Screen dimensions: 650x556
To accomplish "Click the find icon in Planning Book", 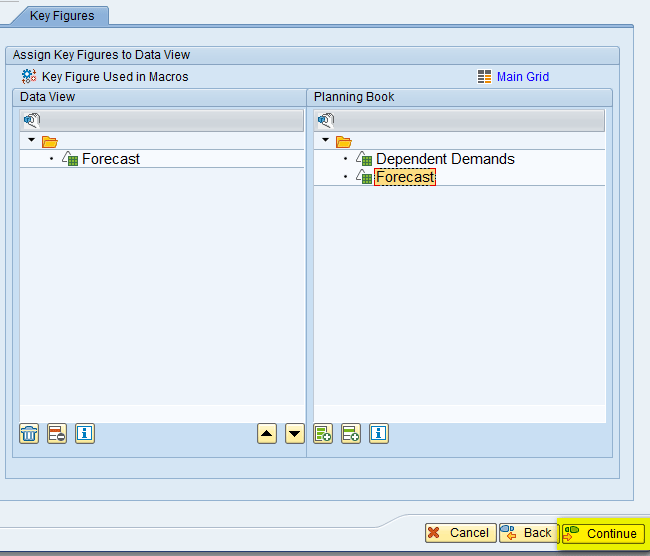I will tap(326, 120).
